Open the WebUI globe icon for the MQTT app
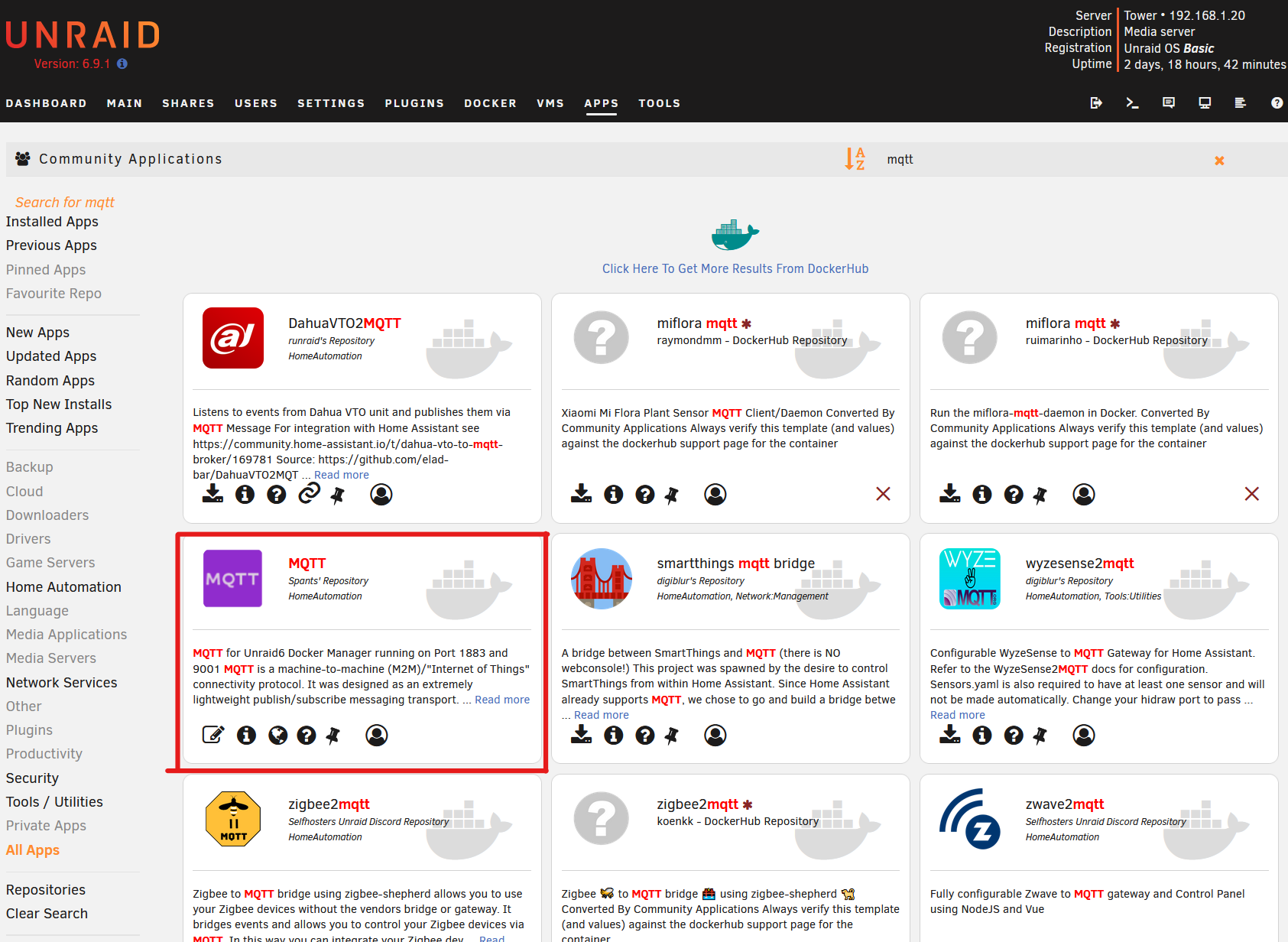This screenshot has width=1288, height=942. (x=278, y=735)
